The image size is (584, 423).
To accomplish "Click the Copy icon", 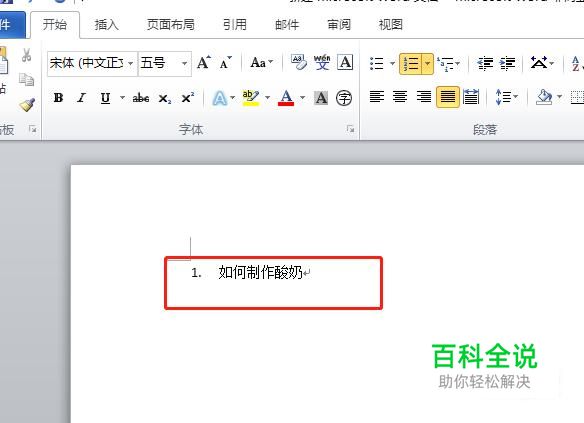I will coord(26,79).
